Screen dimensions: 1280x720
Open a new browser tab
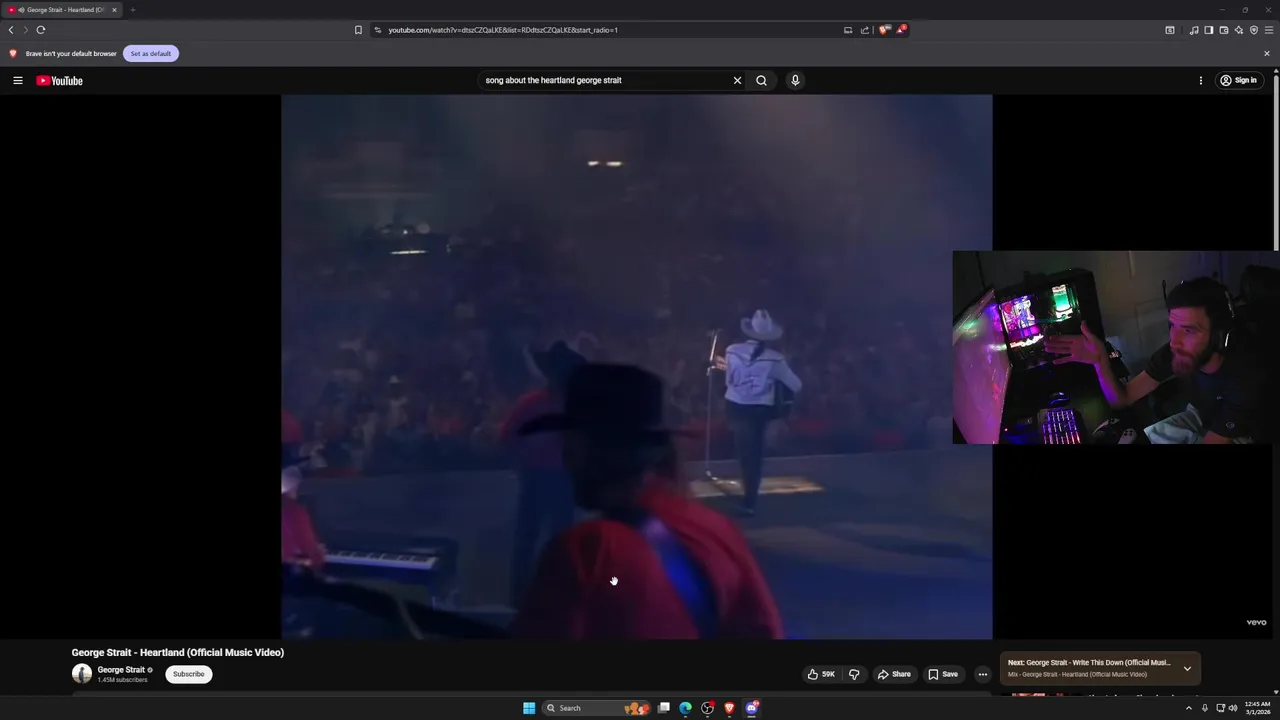coord(132,10)
